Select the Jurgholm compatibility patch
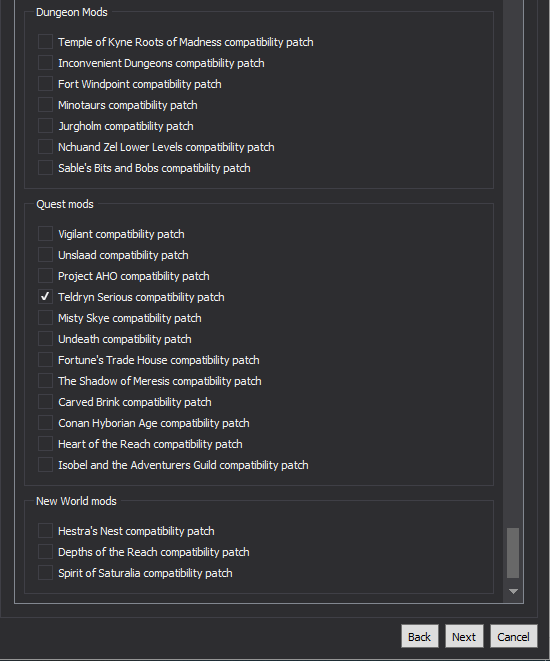Viewport: 550px width, 661px height. coord(45,126)
